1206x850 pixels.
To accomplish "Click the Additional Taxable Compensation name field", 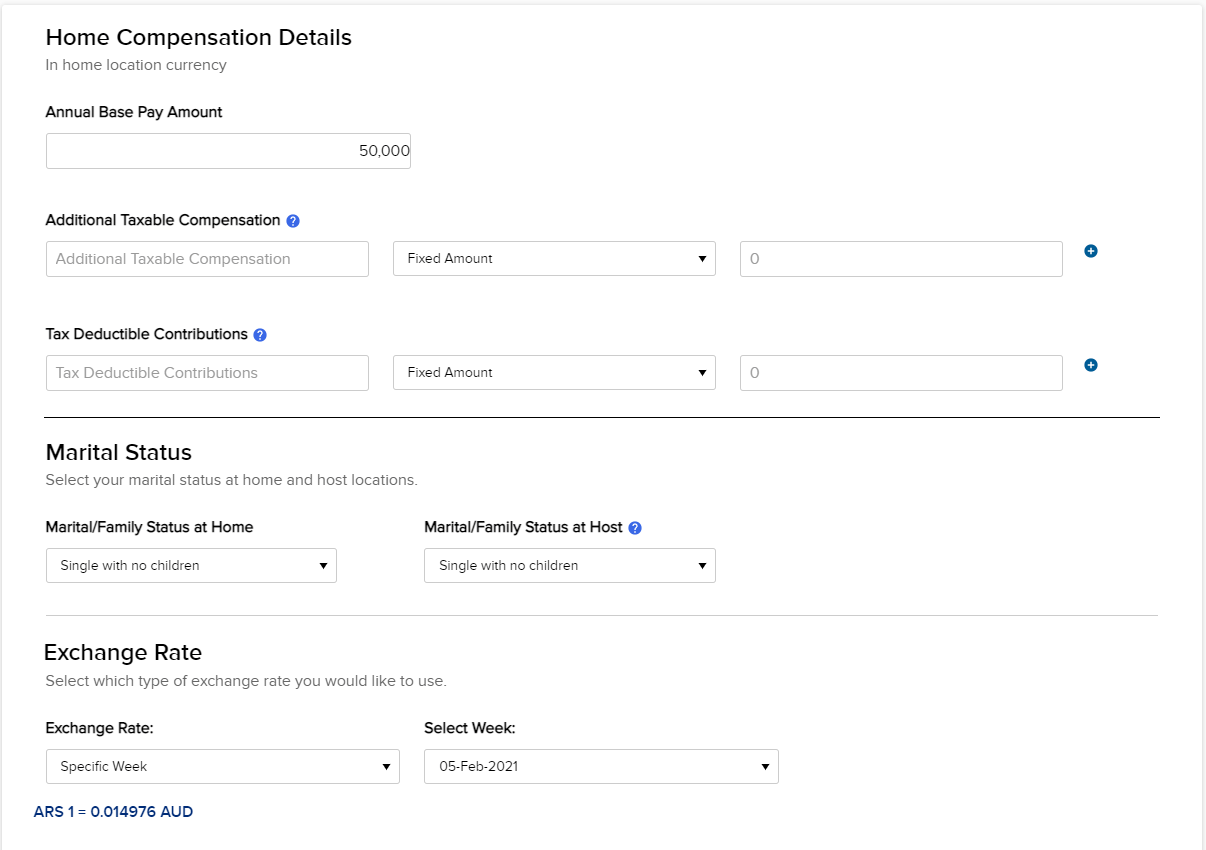I will point(206,258).
